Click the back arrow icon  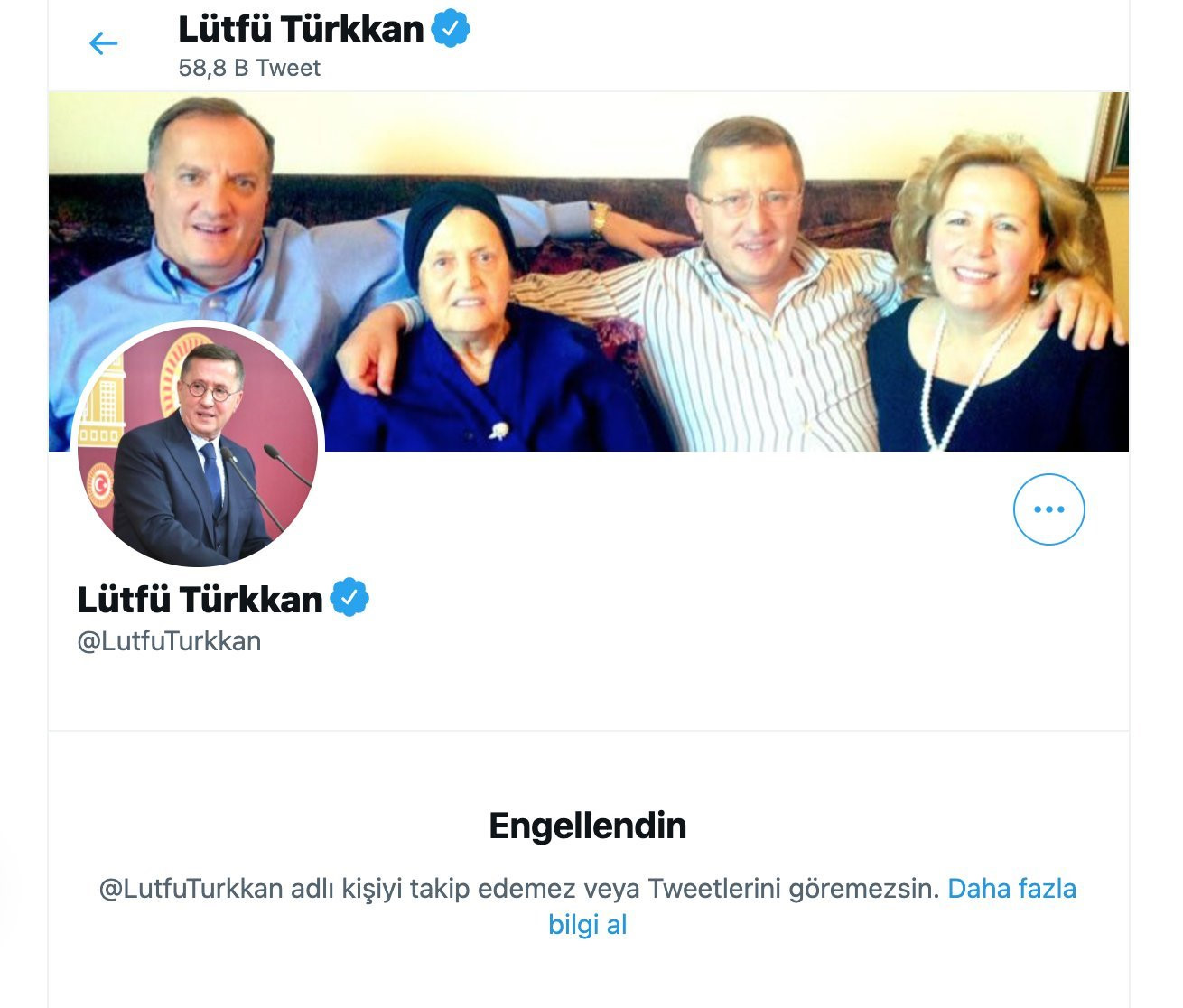tap(104, 43)
